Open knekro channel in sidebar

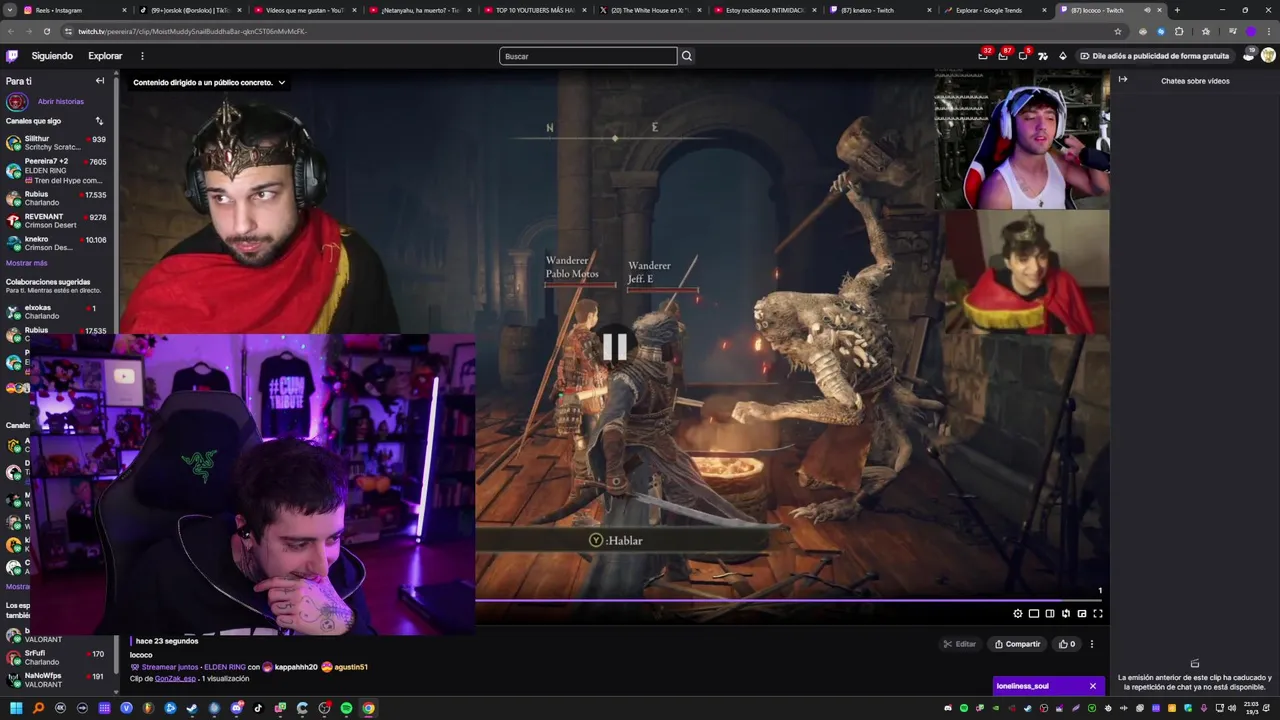point(56,244)
